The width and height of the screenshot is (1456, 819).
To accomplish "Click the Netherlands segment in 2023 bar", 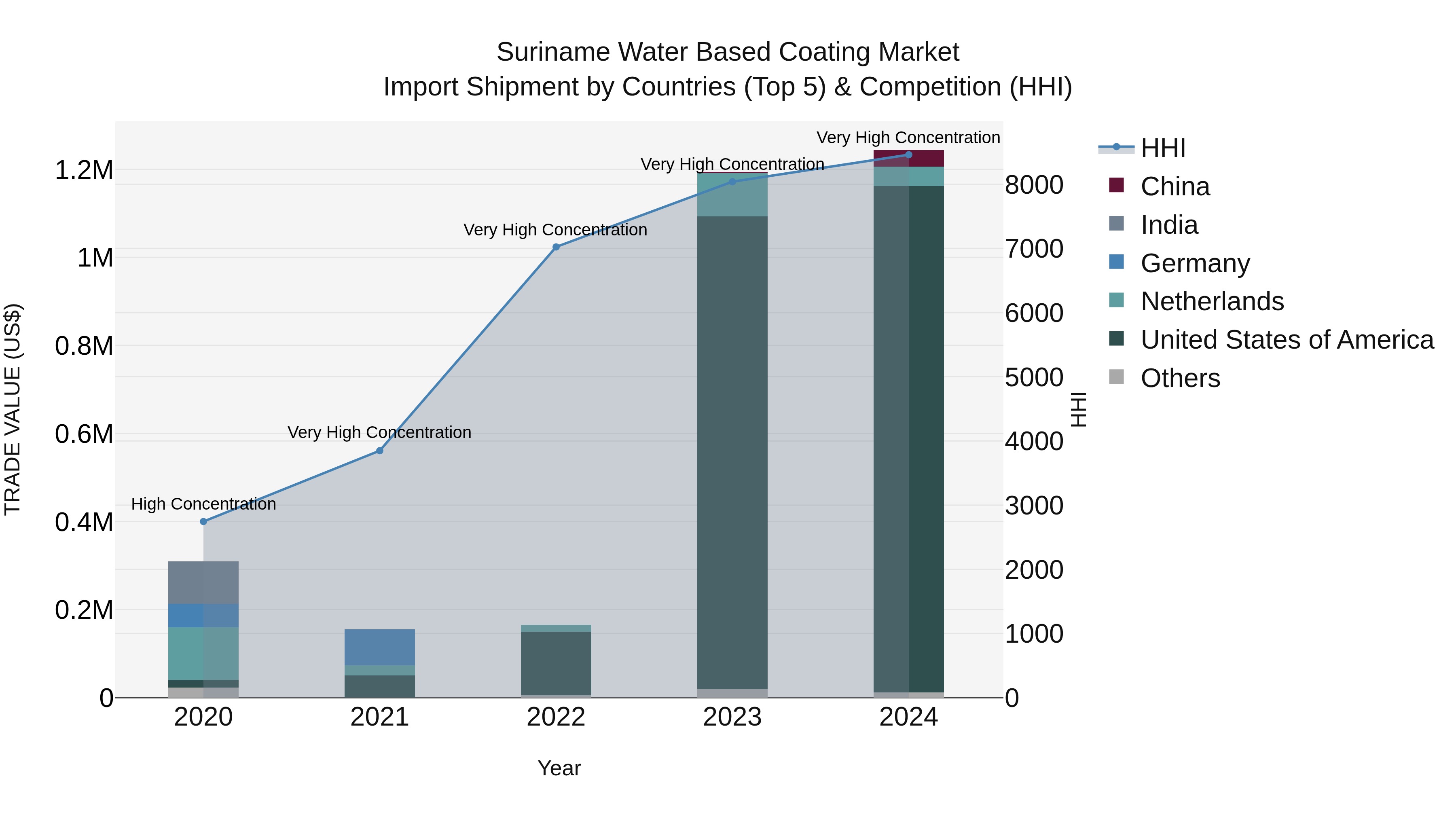I will point(732,195).
